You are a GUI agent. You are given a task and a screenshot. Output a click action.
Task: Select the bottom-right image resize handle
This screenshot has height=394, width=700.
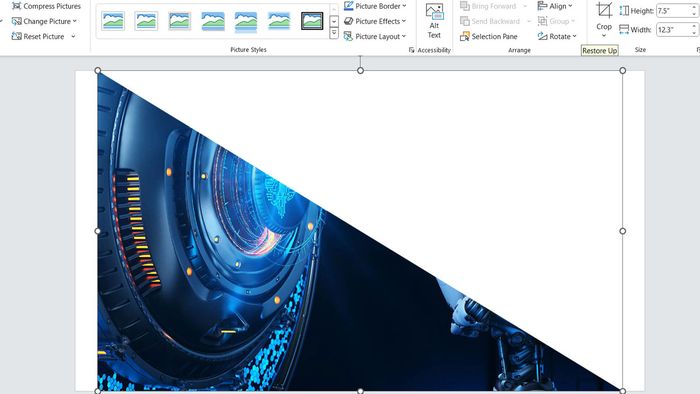[x=623, y=391]
